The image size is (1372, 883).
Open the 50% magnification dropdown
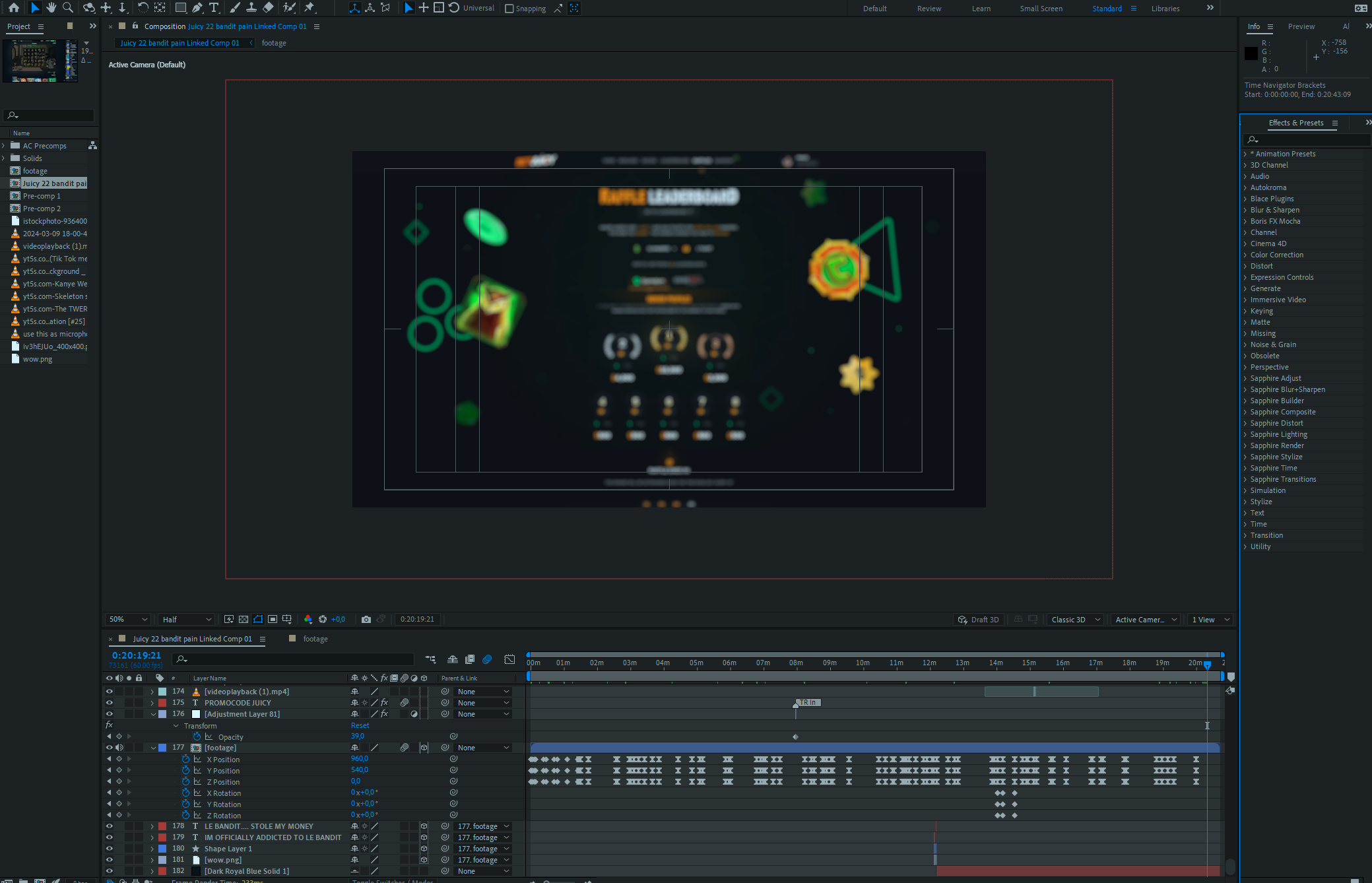tap(128, 619)
